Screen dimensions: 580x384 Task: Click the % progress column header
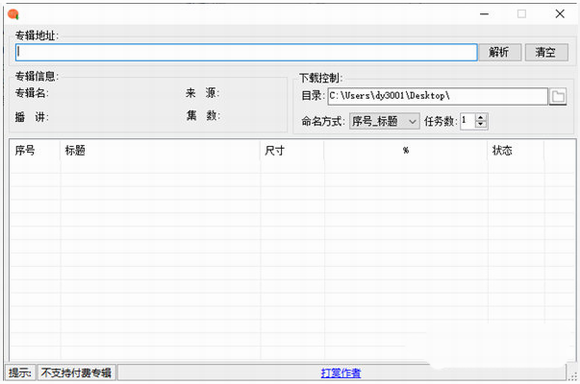tap(406, 151)
